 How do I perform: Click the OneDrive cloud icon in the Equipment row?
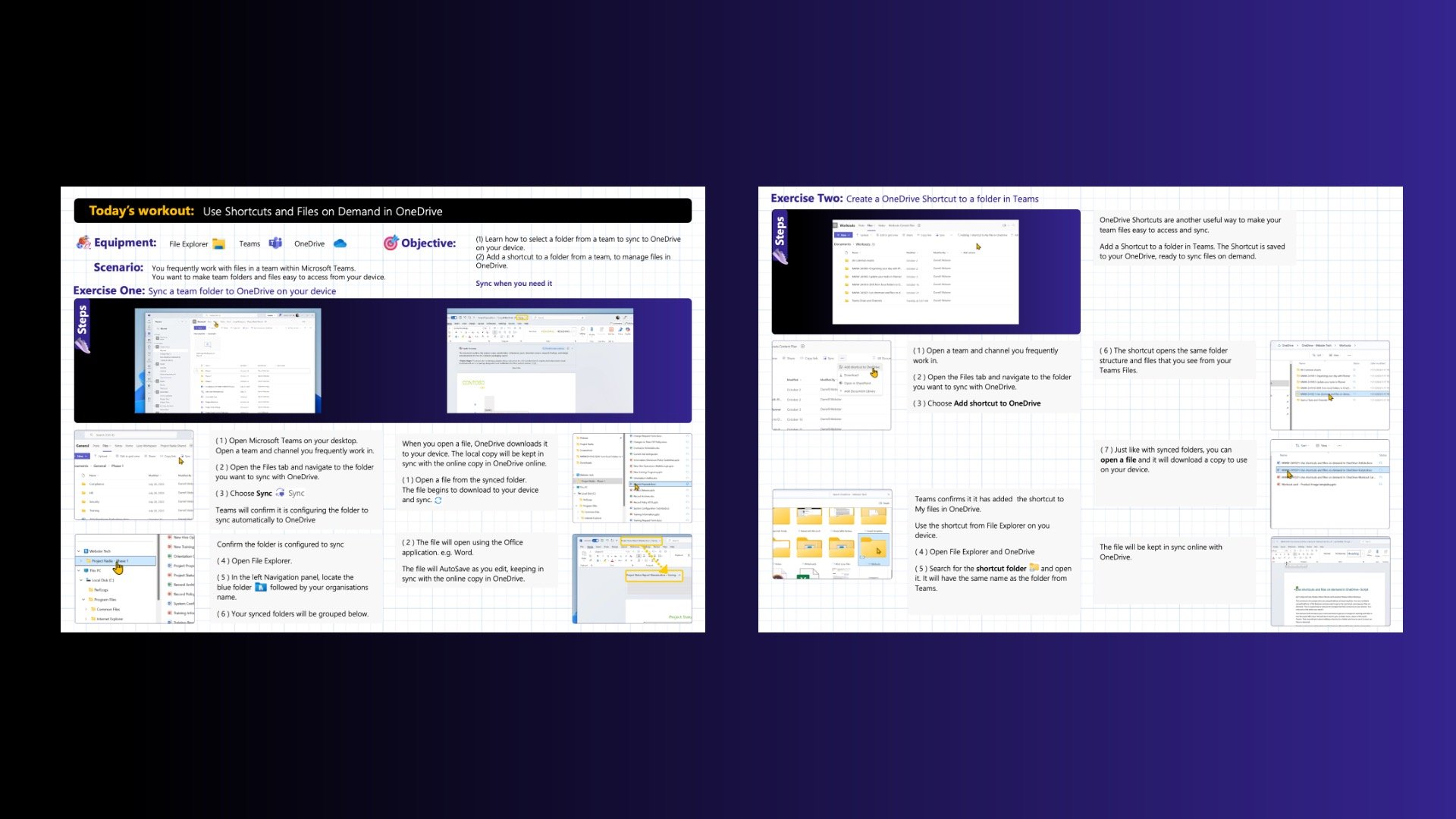point(340,243)
